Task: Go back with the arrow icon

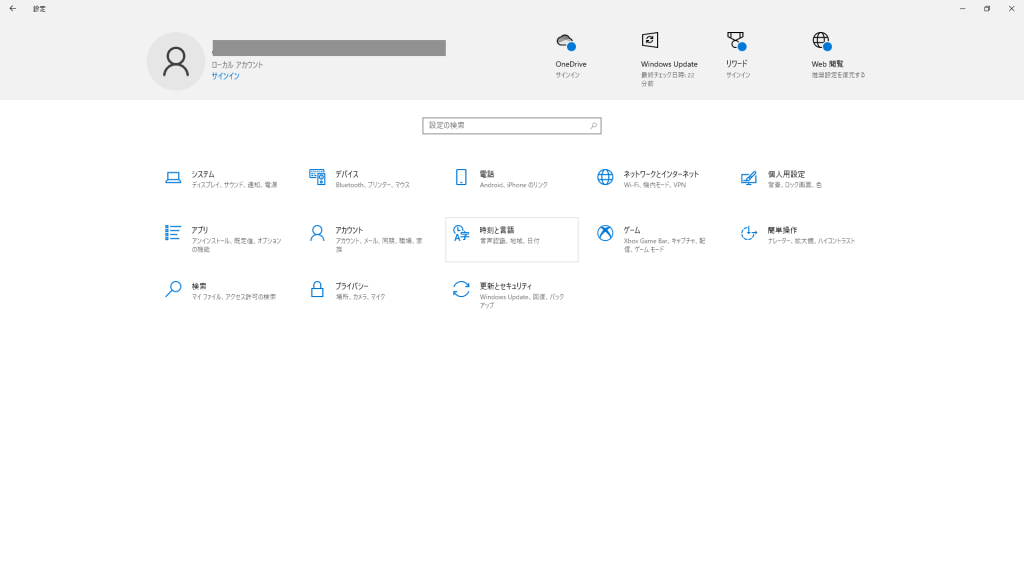Action: (13, 8)
